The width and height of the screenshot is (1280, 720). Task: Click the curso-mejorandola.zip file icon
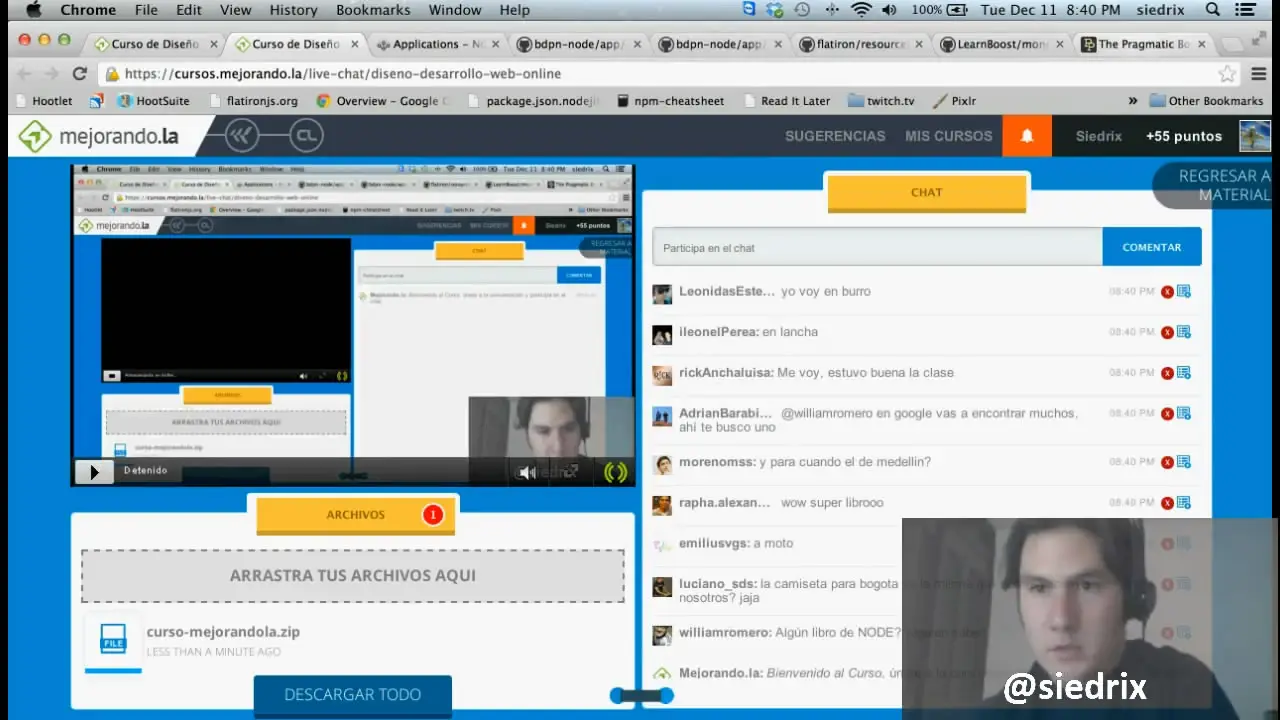113,641
